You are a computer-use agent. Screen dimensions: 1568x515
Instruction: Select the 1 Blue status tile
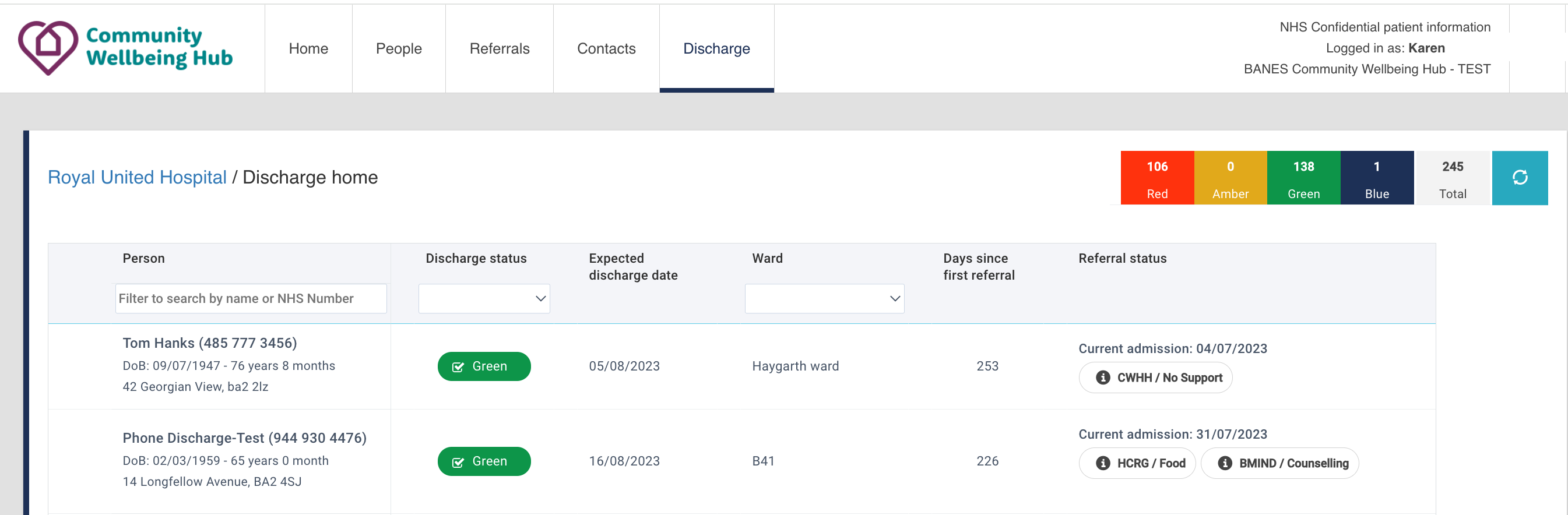1376,178
